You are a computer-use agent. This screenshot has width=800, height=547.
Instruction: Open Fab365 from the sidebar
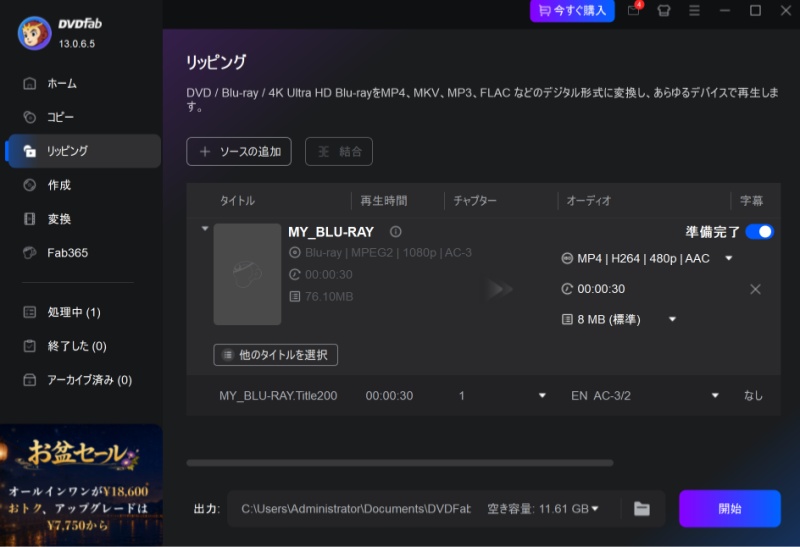(84, 253)
